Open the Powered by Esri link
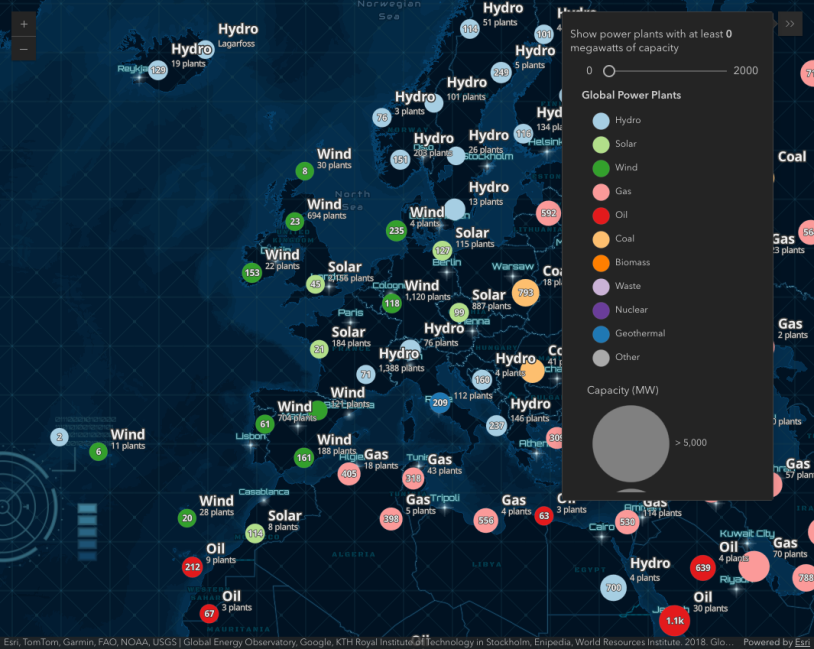The height and width of the screenshot is (649, 814). click(x=800, y=643)
